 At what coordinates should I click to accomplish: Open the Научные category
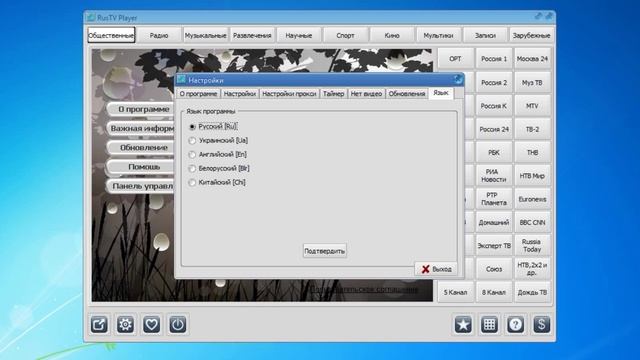pos(298,35)
